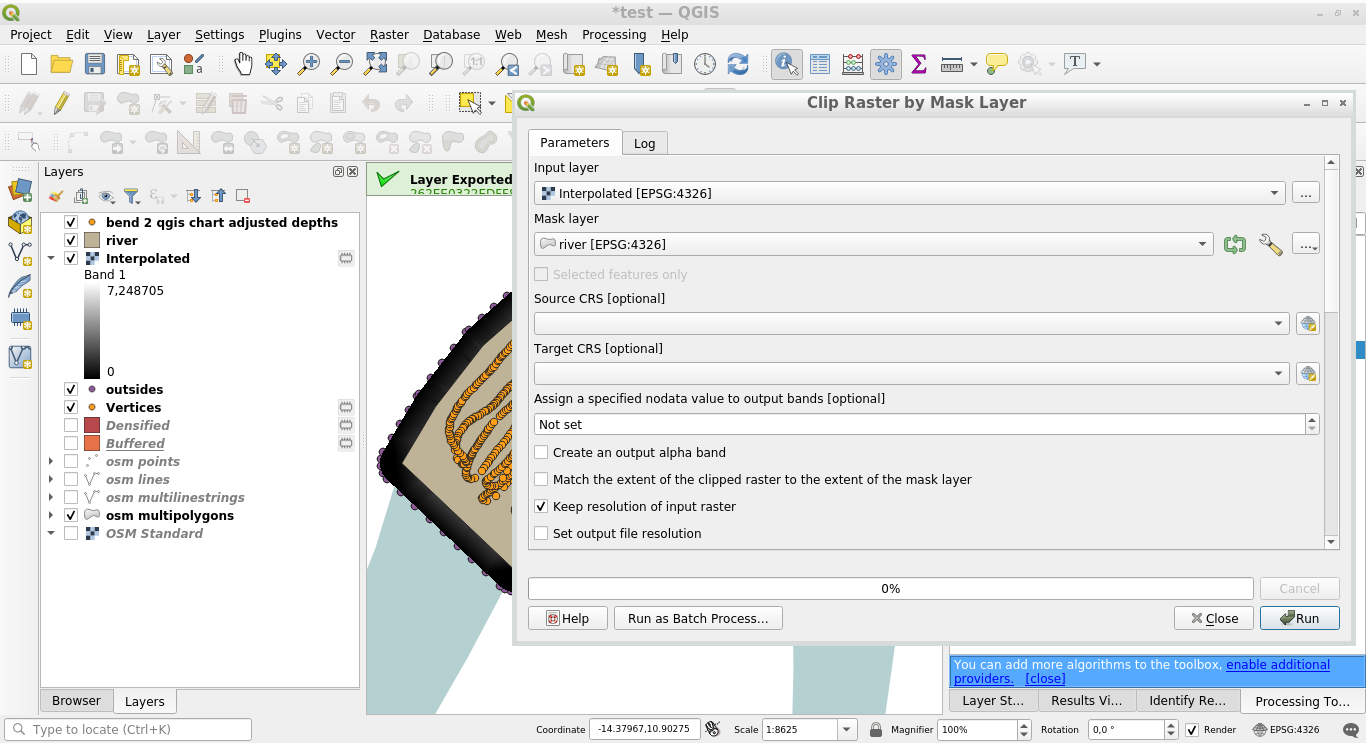Click the Refresh map icon

738,64
